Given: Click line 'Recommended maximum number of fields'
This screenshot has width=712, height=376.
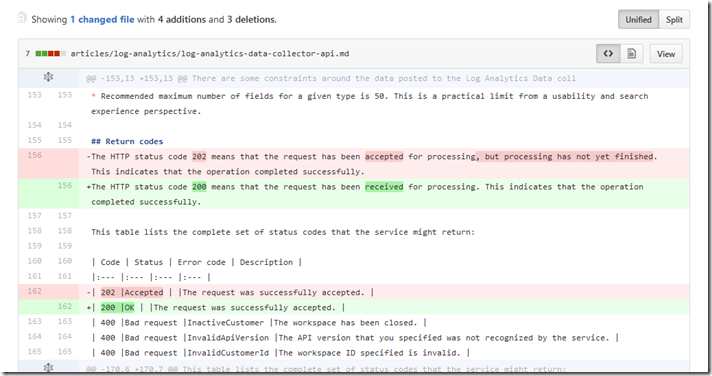Looking at the screenshot, I should [x=370, y=104].
